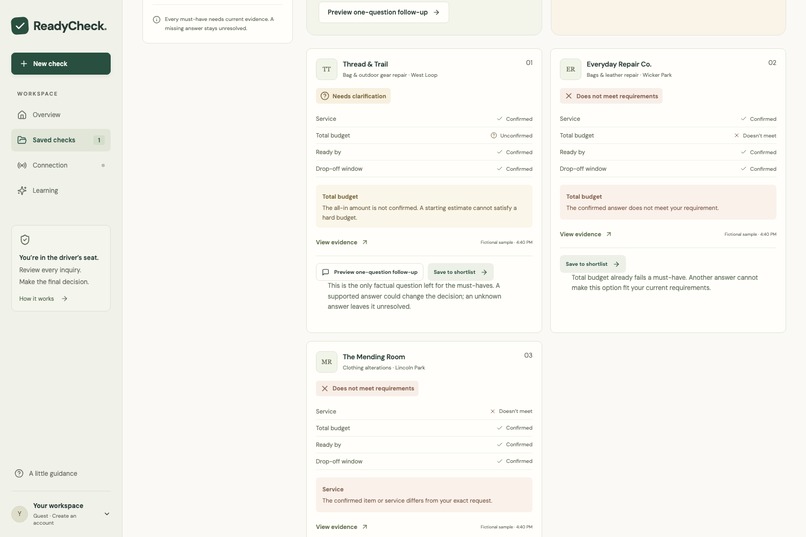This screenshot has height=537, width=806.
Task: Expand the Your workspace account menu
Action: [61, 514]
